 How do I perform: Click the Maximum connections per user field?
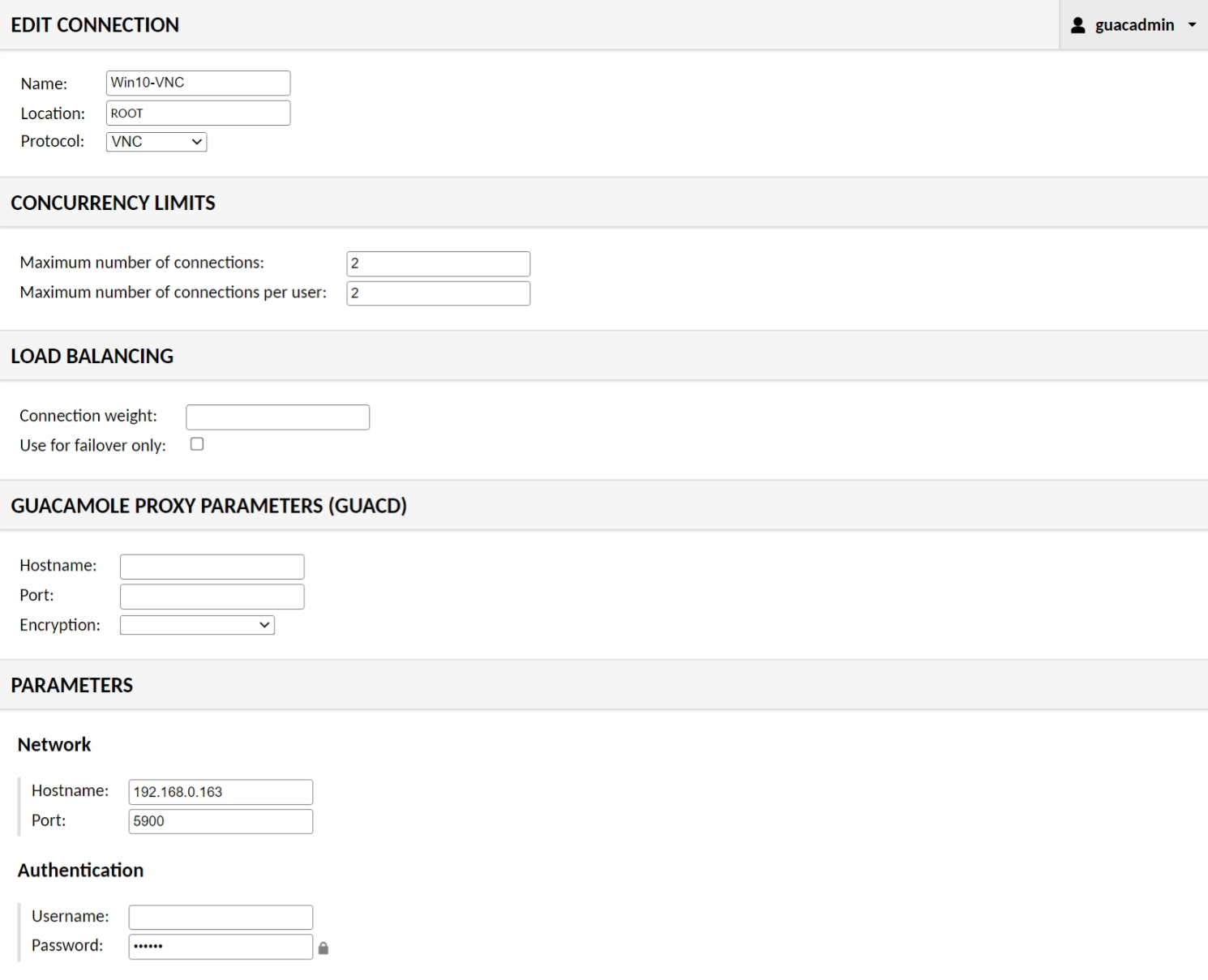tap(438, 293)
